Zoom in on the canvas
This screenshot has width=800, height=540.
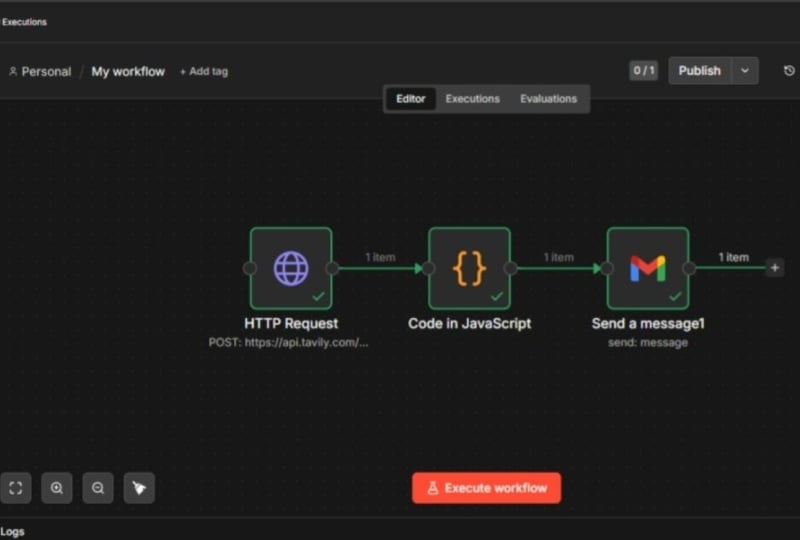(x=57, y=488)
